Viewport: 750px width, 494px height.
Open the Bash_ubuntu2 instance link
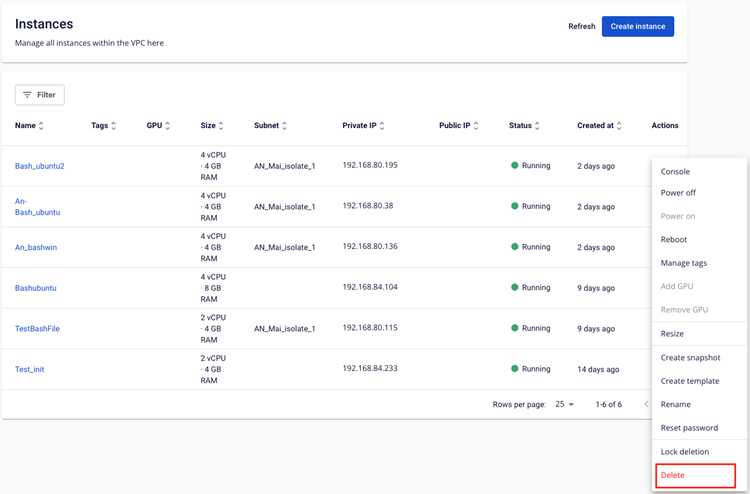[39, 166]
